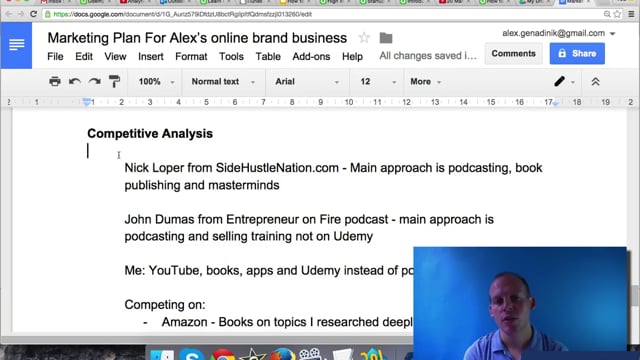Star this document
Image resolution: width=640 pixels, height=360 pixels.
coord(364,38)
